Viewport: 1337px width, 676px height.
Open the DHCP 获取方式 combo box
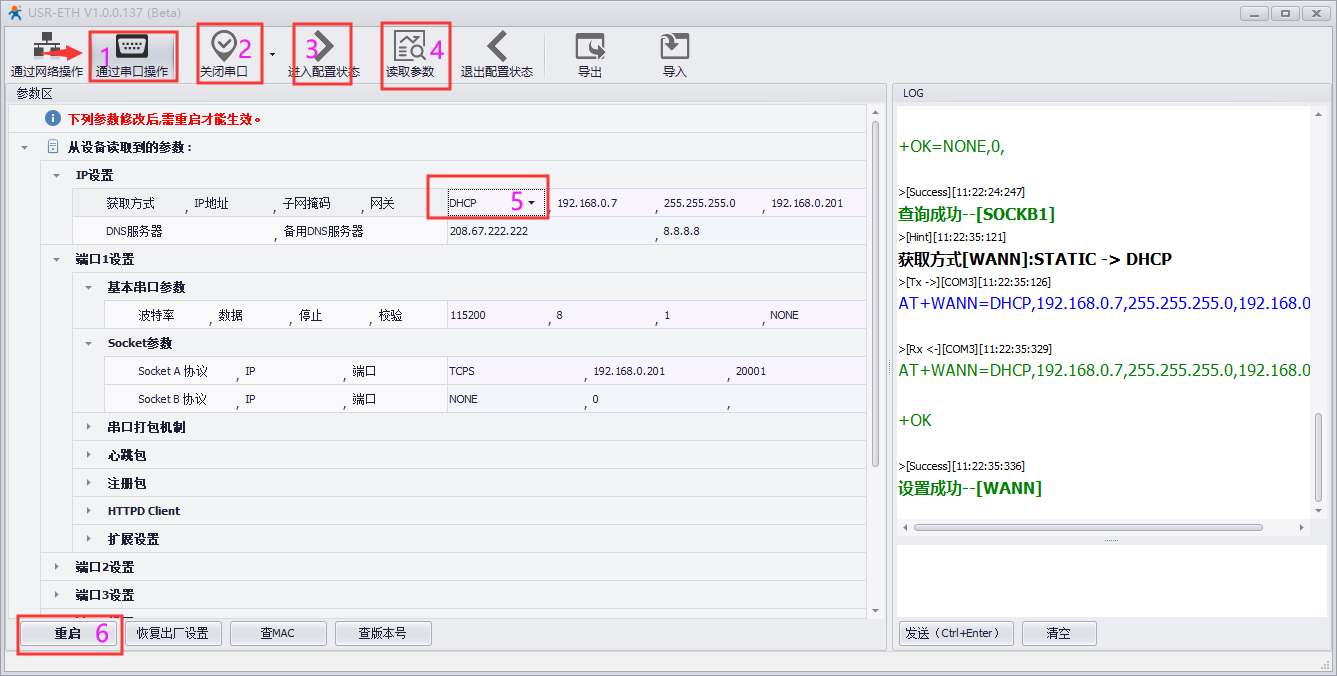pyautogui.click(x=531, y=203)
